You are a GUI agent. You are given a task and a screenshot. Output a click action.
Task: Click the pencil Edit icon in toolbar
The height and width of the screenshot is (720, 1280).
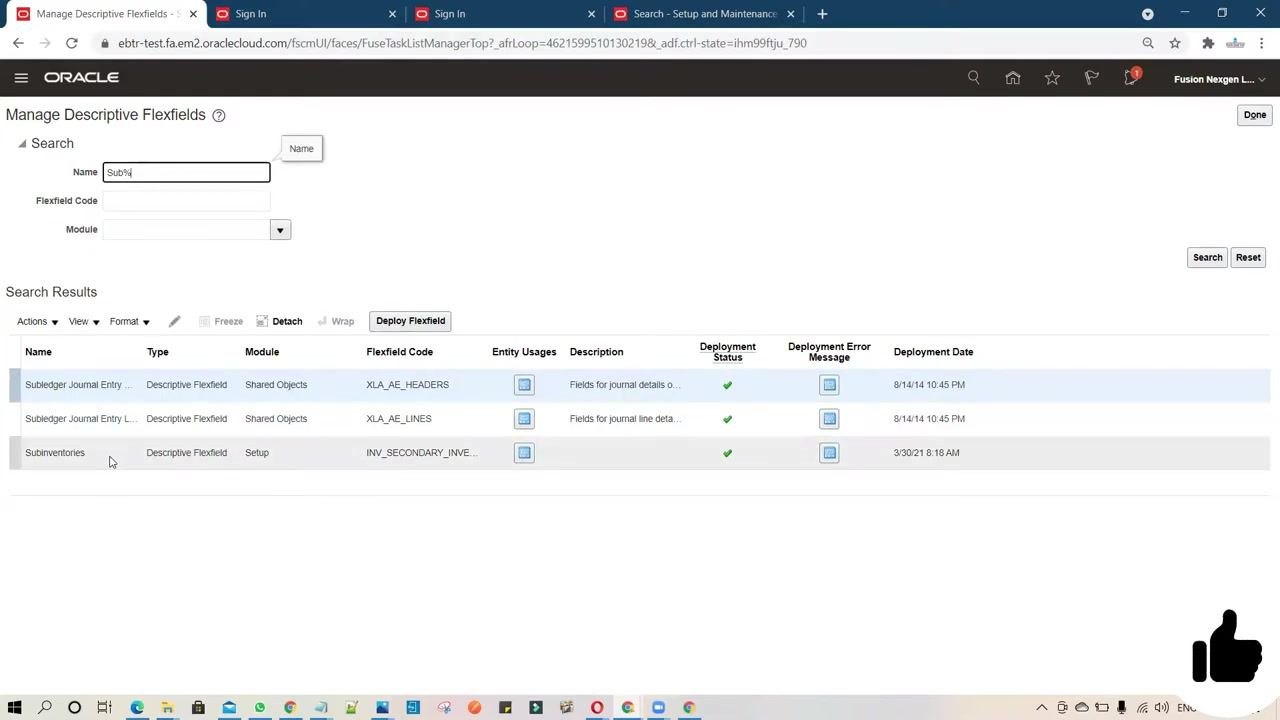(x=174, y=321)
